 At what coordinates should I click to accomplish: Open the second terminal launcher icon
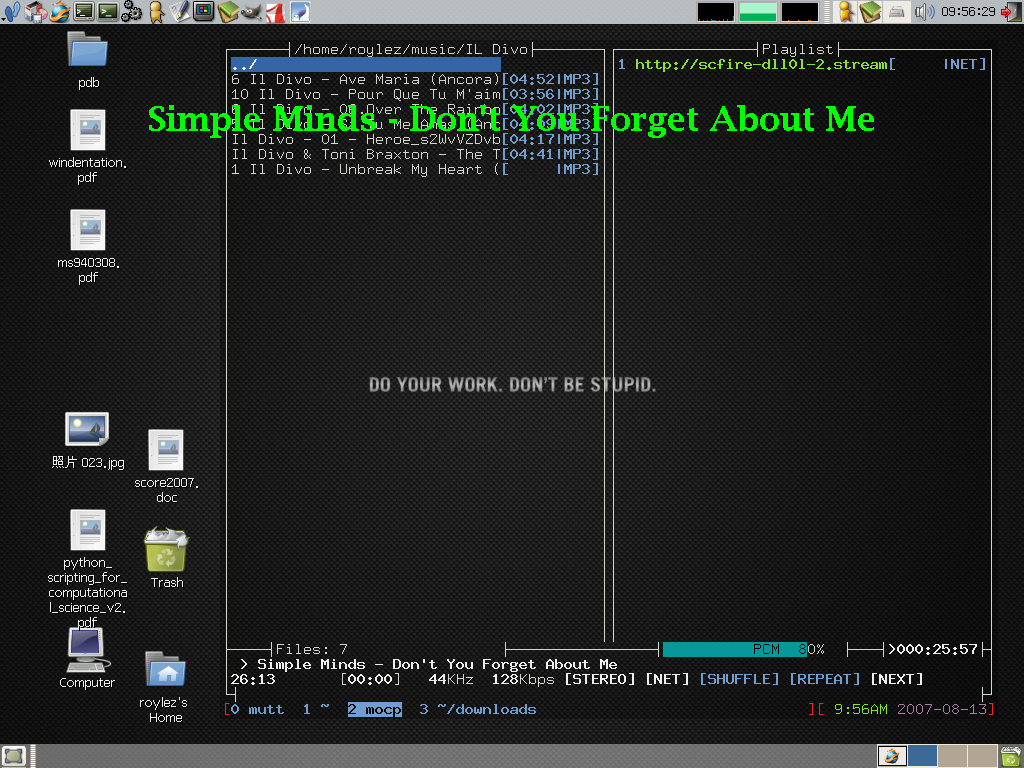click(108, 12)
